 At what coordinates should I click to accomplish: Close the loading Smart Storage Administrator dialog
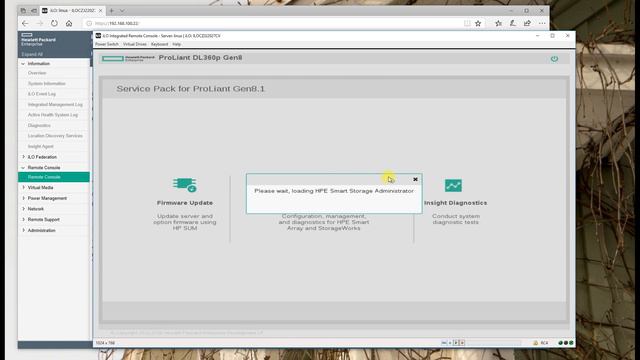415,179
